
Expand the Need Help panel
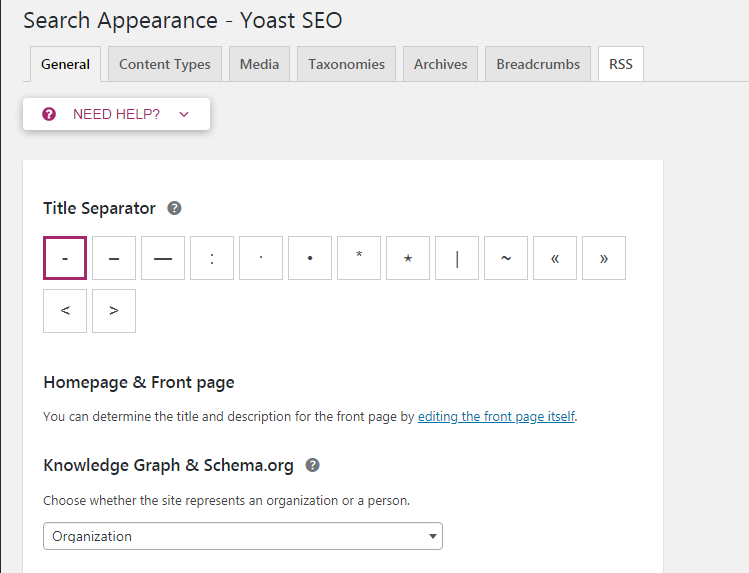pyautogui.click(x=116, y=114)
